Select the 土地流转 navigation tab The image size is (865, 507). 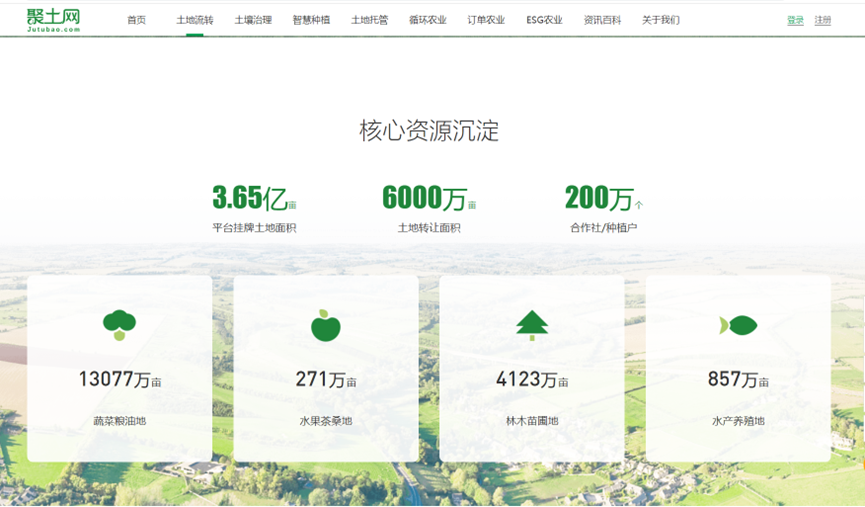(194, 20)
